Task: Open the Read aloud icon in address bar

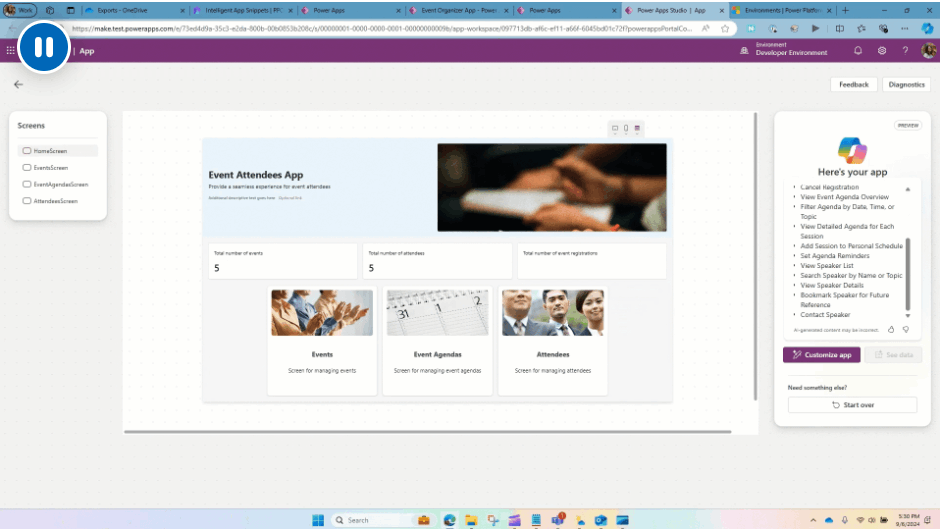Action: [x=706, y=28]
